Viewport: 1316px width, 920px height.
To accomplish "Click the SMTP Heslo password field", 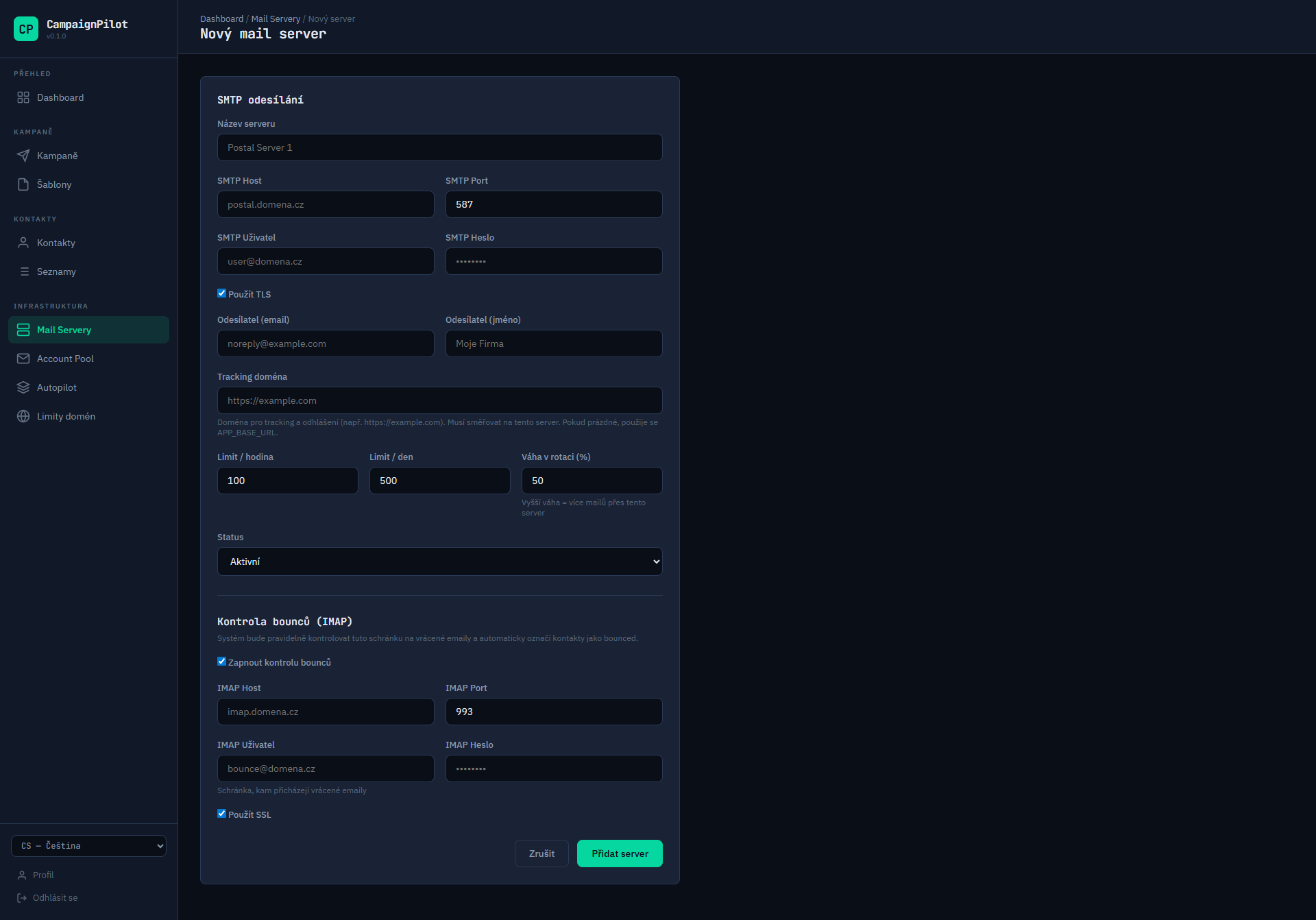I will click(554, 261).
